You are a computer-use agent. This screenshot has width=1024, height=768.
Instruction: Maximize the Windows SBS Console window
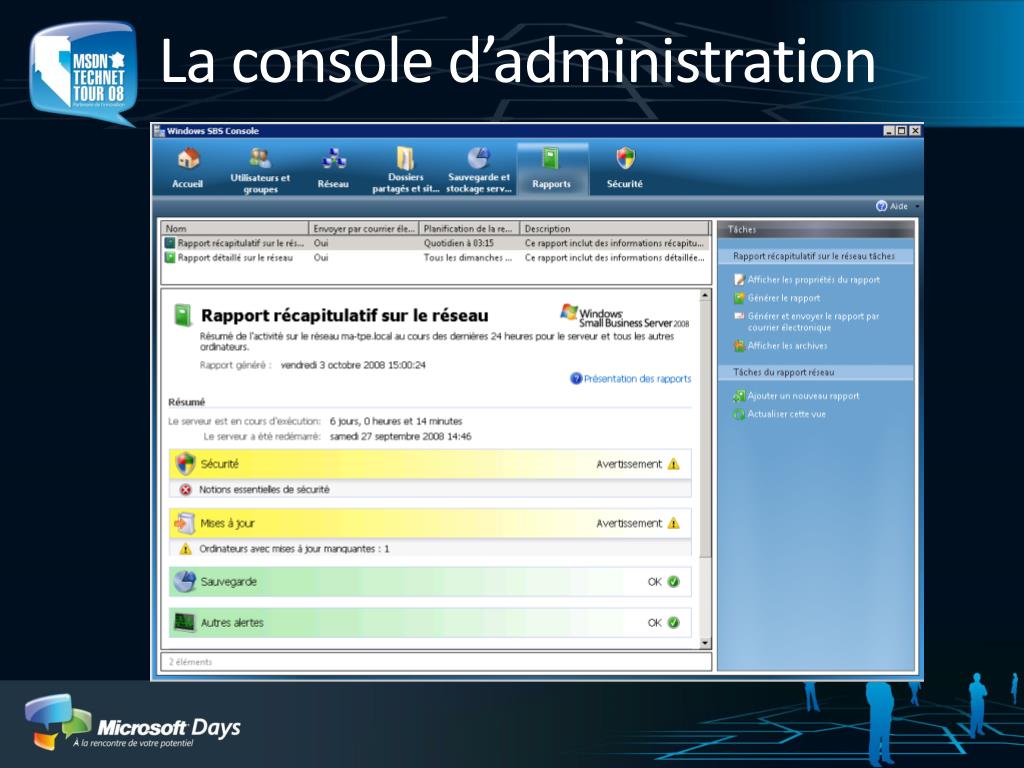(x=902, y=131)
